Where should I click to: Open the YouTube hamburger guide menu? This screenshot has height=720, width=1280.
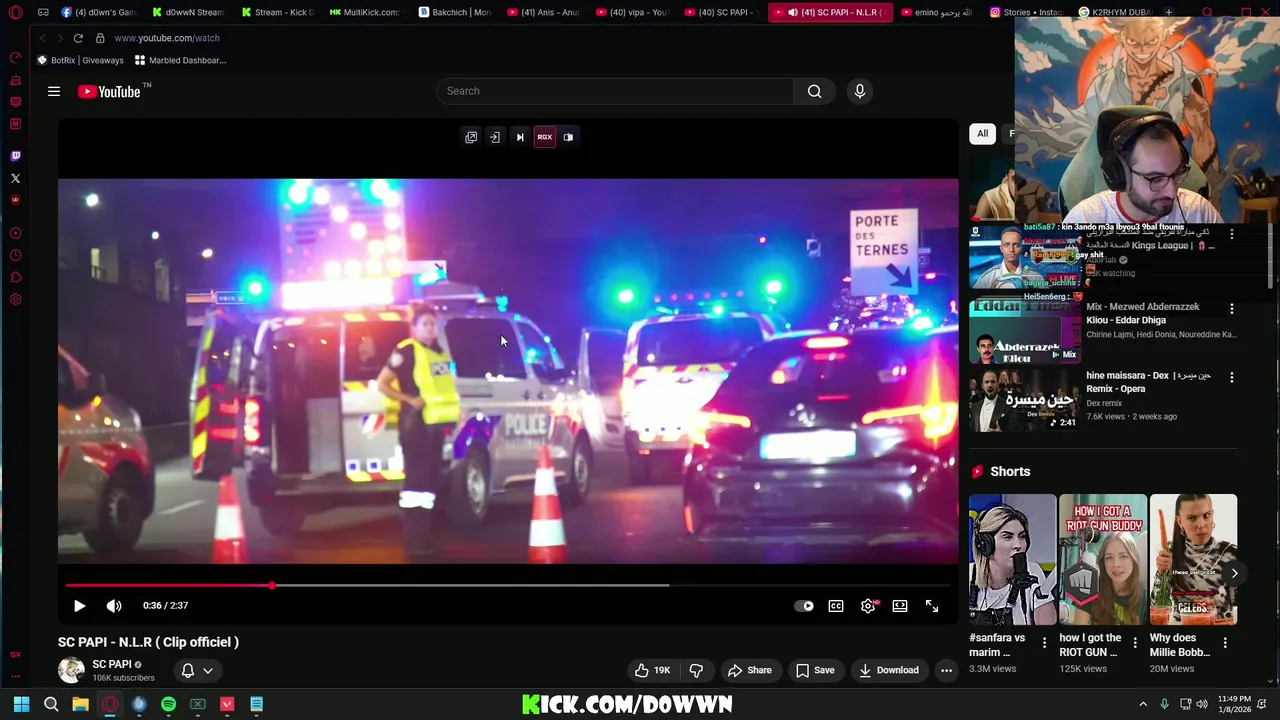pos(54,91)
